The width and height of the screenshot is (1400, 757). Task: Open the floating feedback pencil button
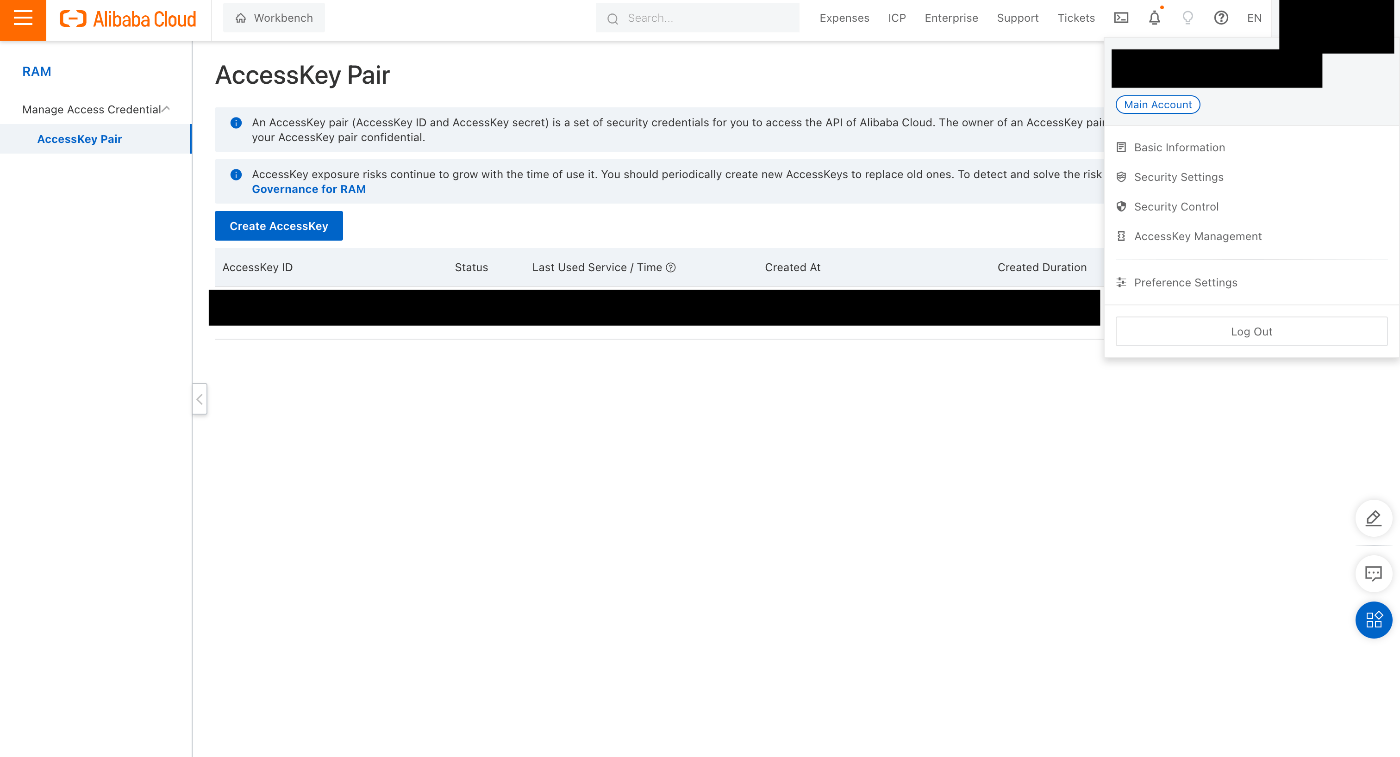tap(1373, 519)
